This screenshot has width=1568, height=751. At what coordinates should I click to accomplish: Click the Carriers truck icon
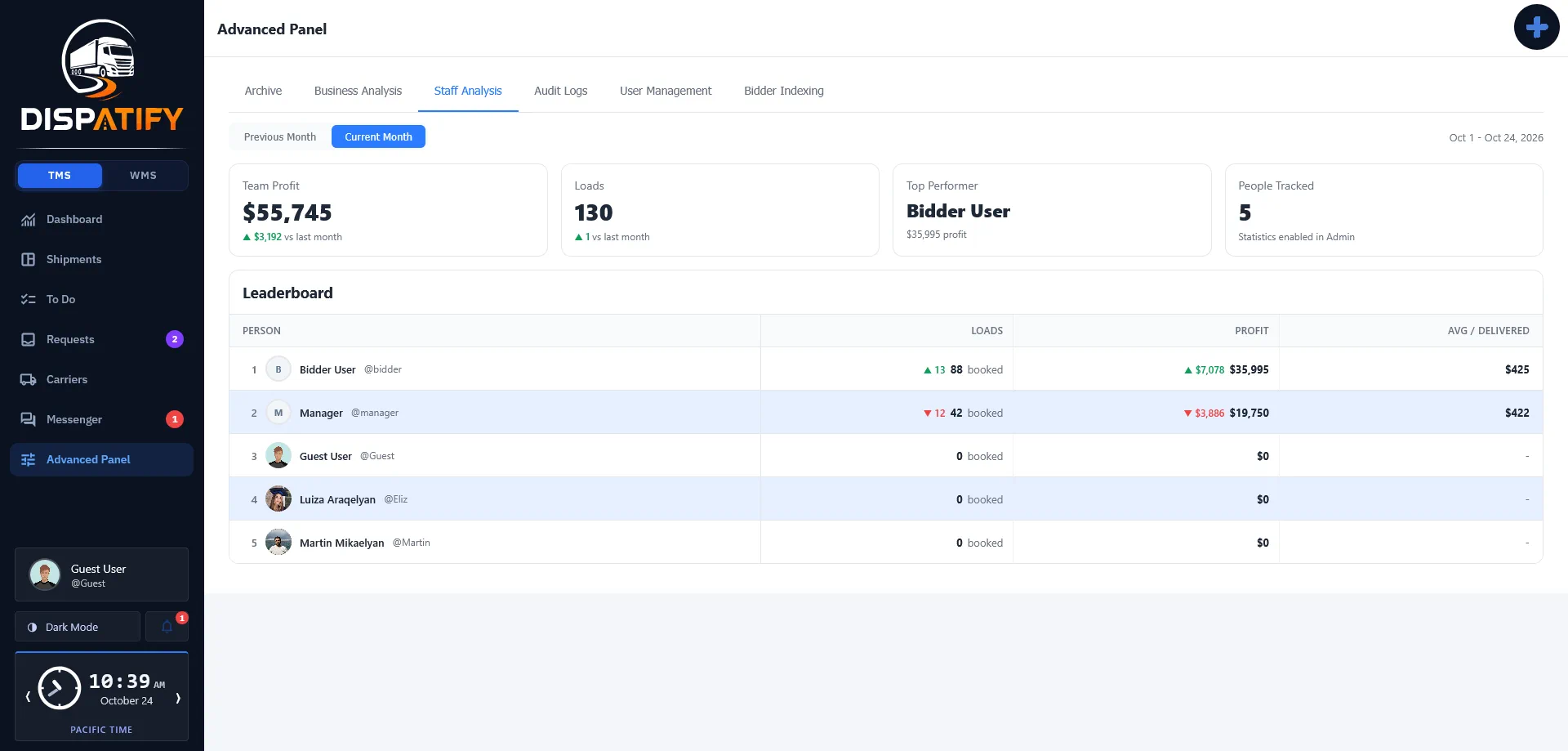click(29, 379)
